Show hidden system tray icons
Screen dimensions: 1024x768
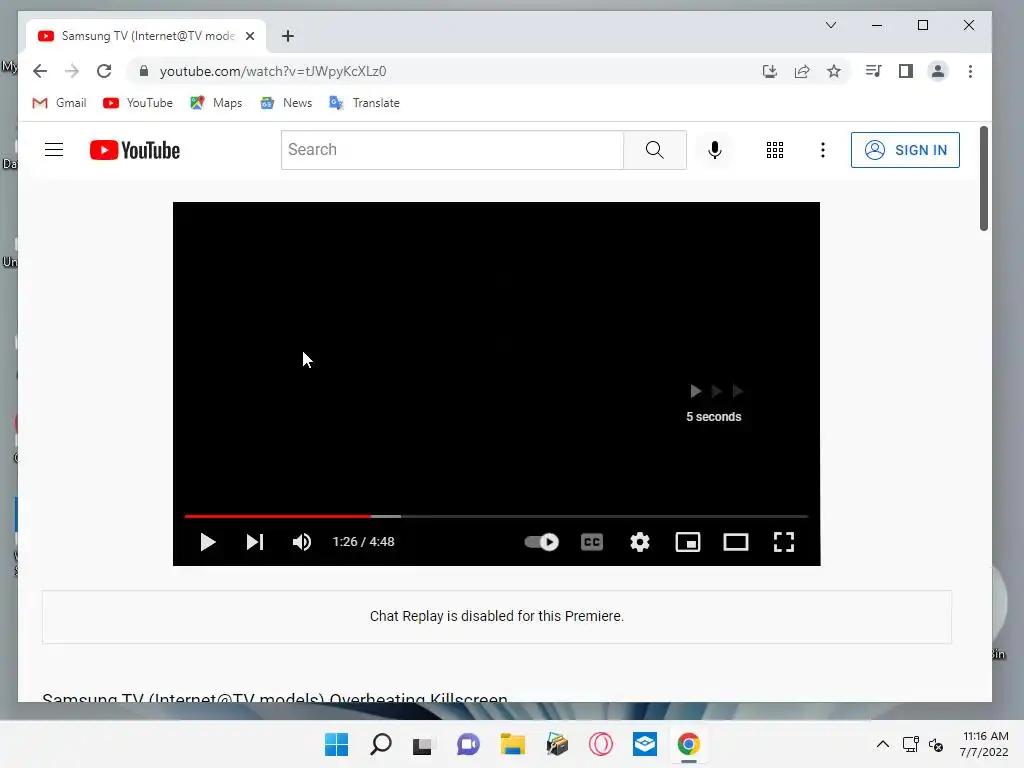883,744
